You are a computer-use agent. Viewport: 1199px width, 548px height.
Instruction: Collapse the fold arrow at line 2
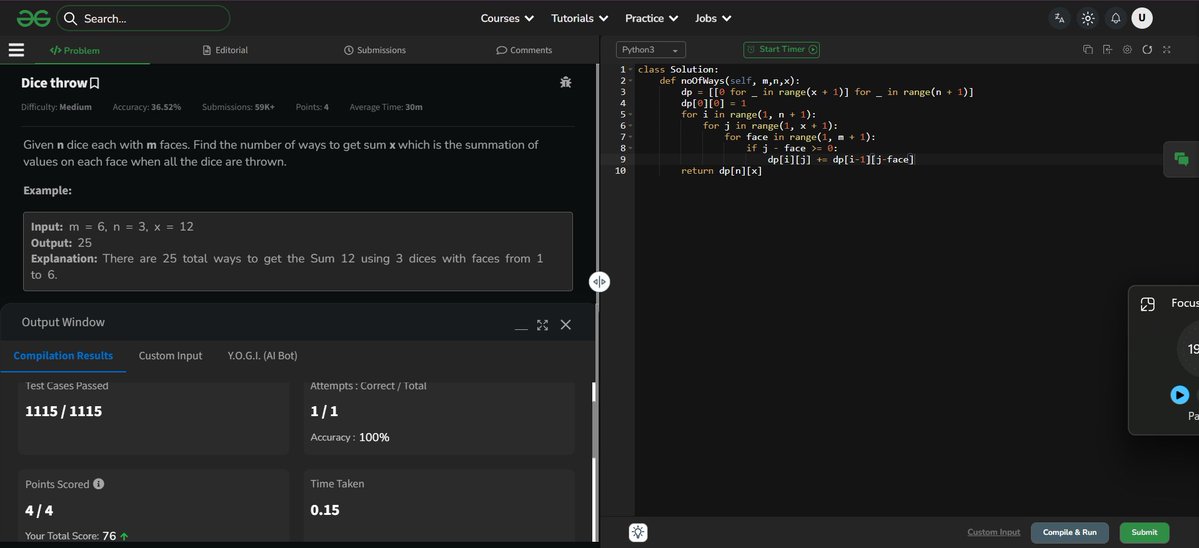[x=629, y=81]
